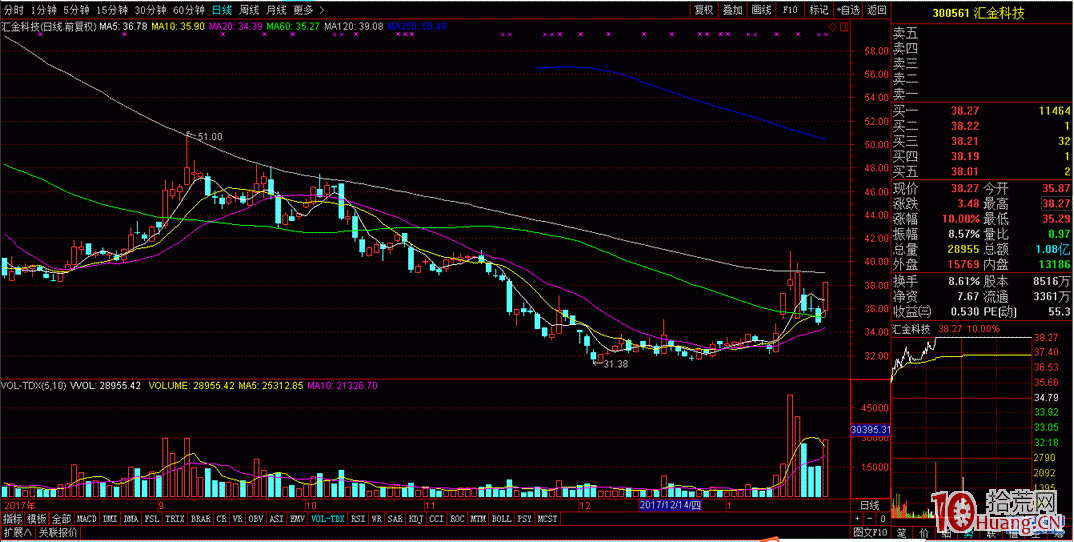Zoom in chart with plus button

pos(857,519)
